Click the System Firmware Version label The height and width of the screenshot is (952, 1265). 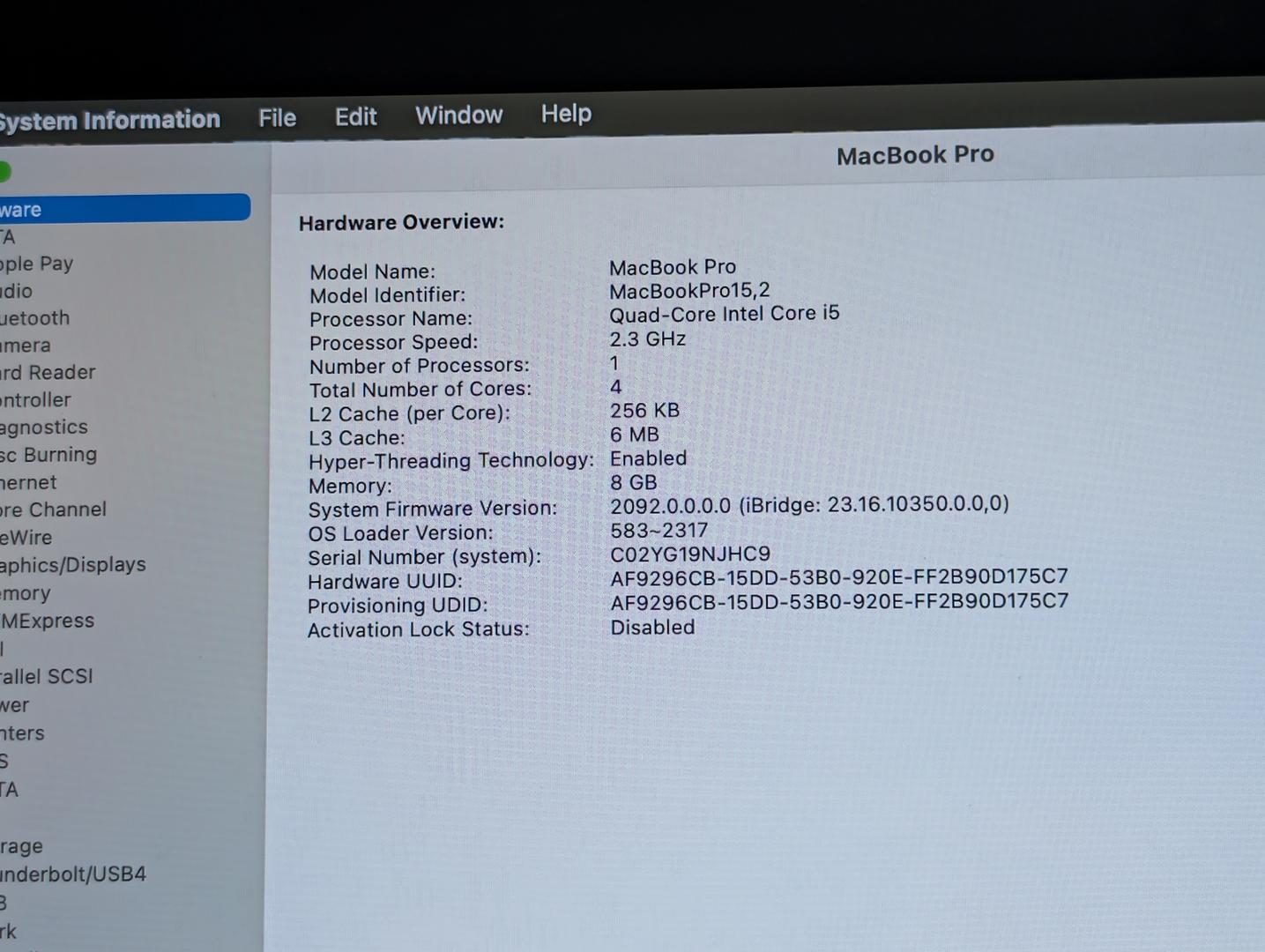pyautogui.click(x=432, y=509)
